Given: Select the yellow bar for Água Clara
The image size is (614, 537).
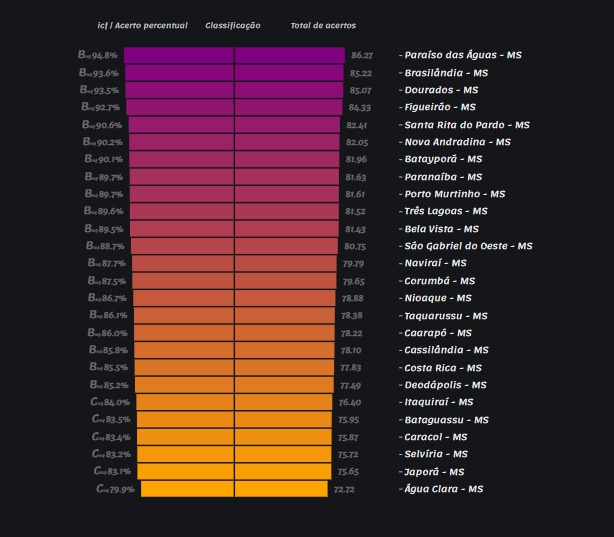Looking at the screenshot, I should (234, 489).
